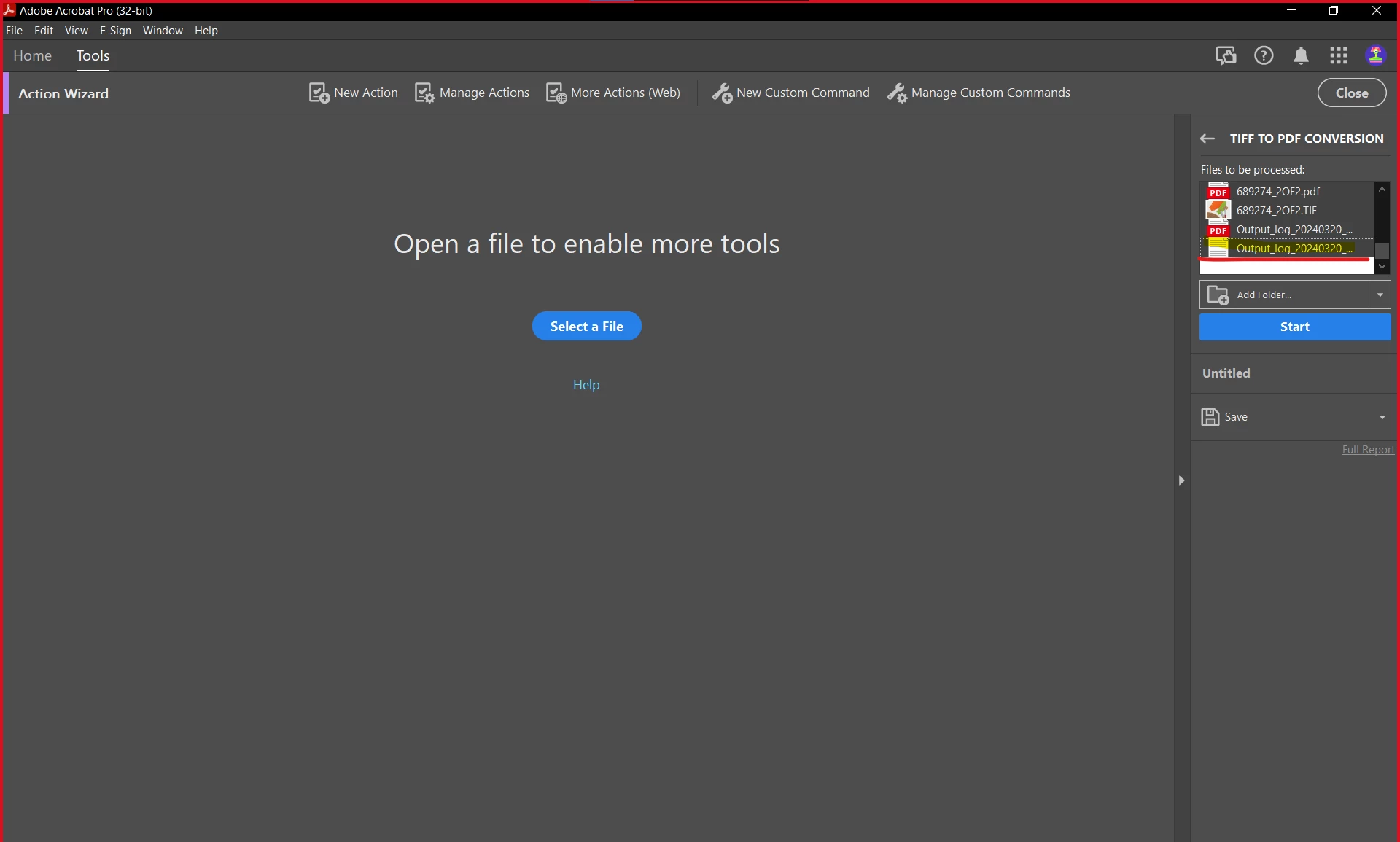1400x842 pixels.
Task: Open the Full Report link
Action: pos(1368,450)
